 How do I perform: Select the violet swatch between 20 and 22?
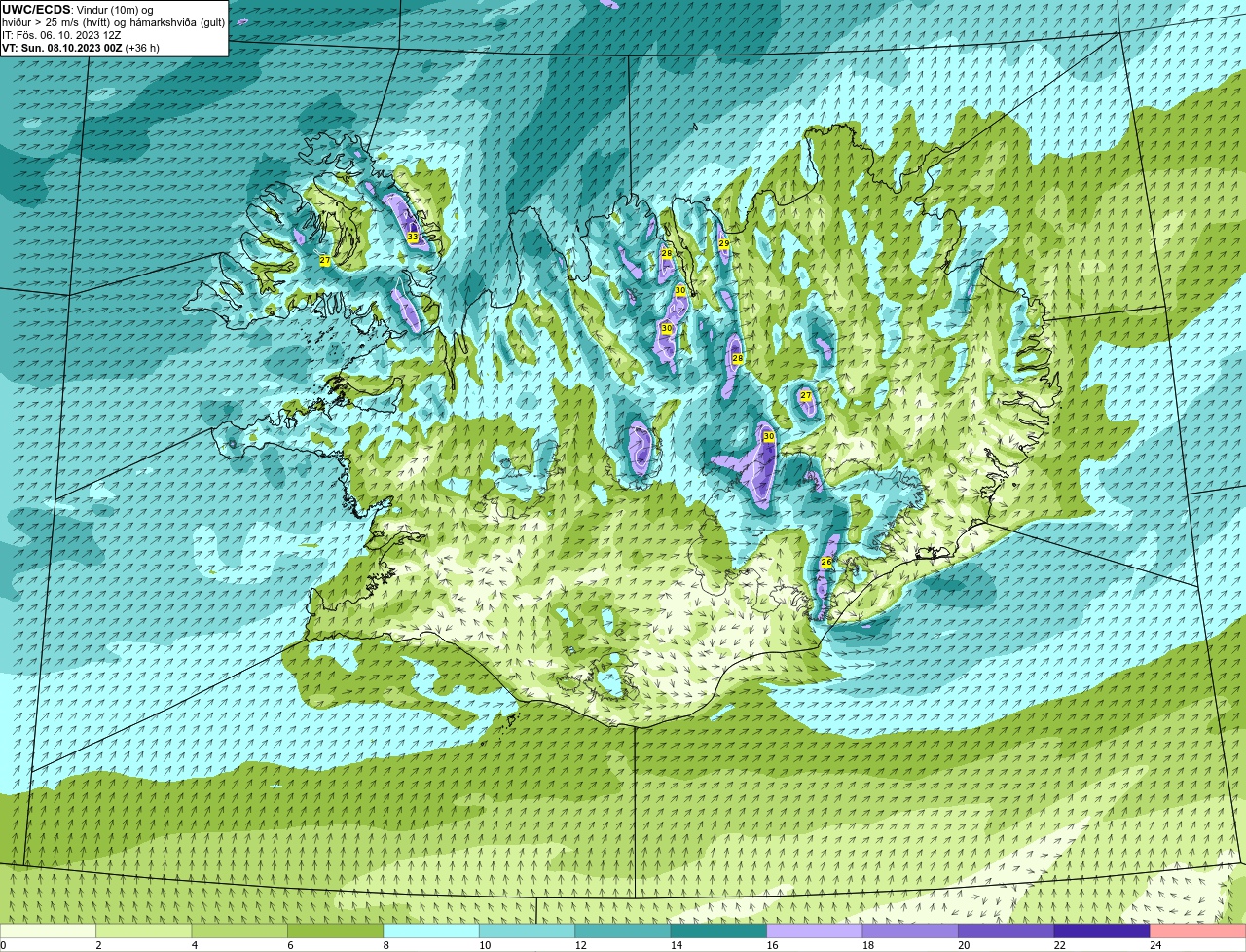(x=1007, y=932)
